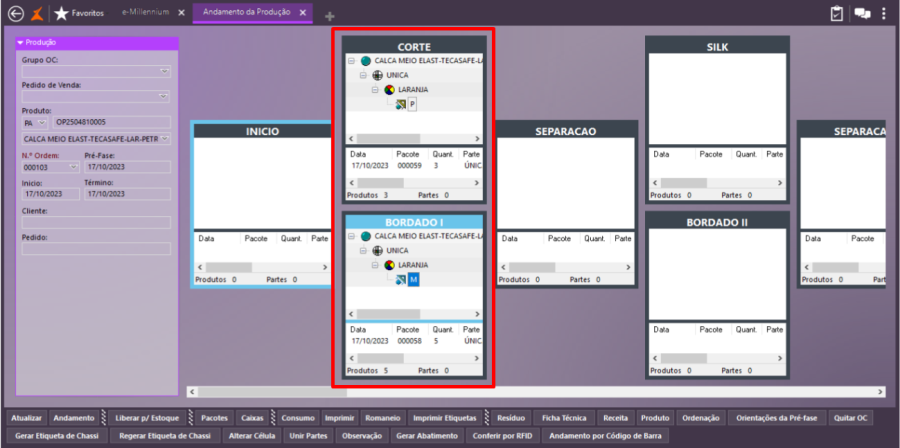Open Ficha Técnica button
This screenshot has width=900, height=448.
[x=564, y=418]
